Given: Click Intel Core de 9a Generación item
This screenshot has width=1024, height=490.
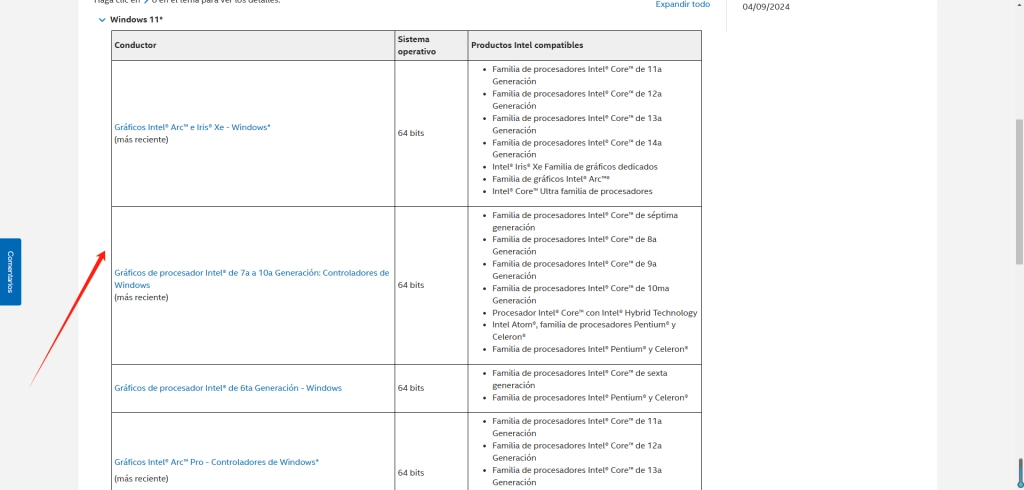Looking at the screenshot, I should click(x=575, y=270).
